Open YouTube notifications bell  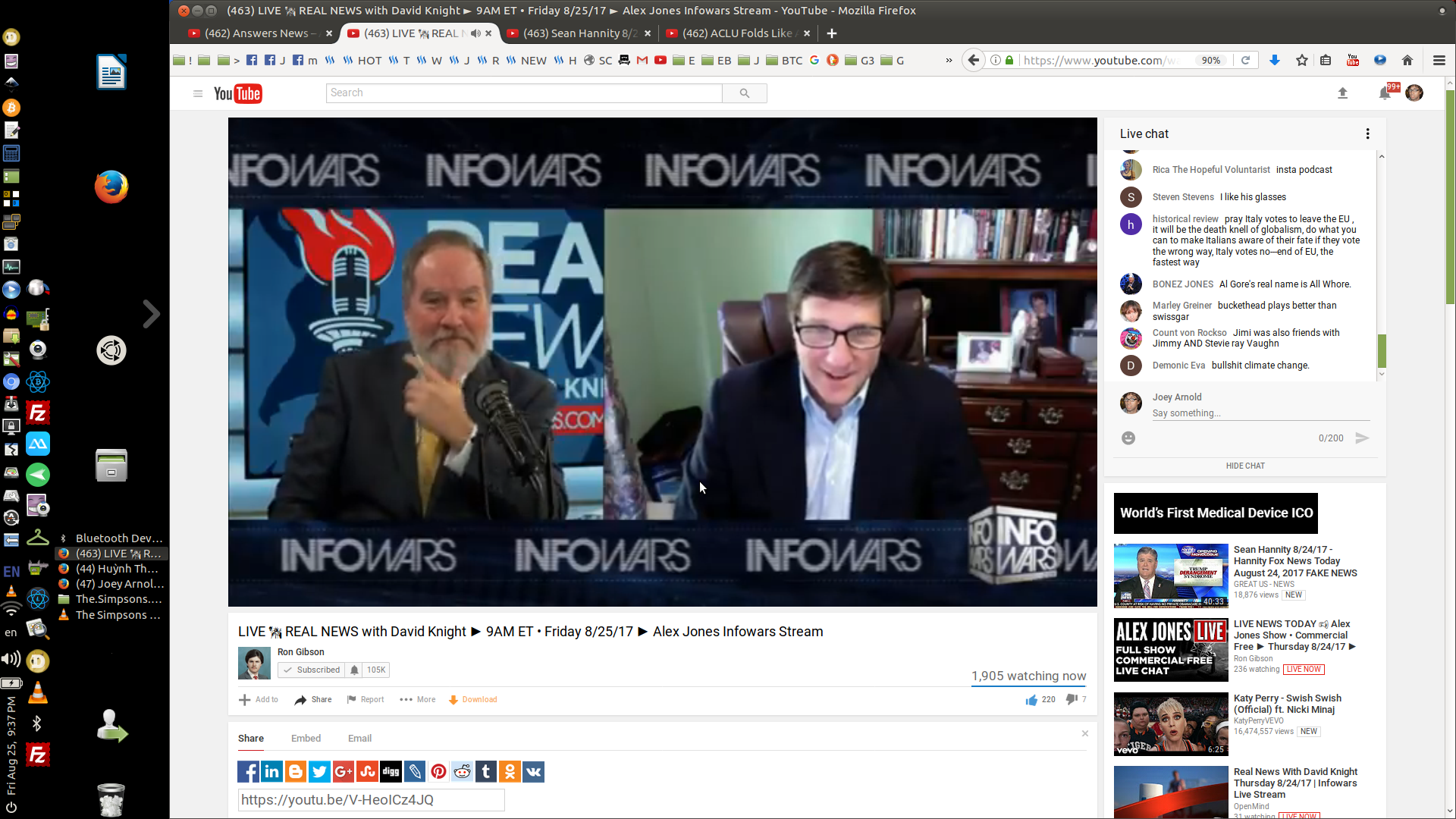(x=1385, y=93)
